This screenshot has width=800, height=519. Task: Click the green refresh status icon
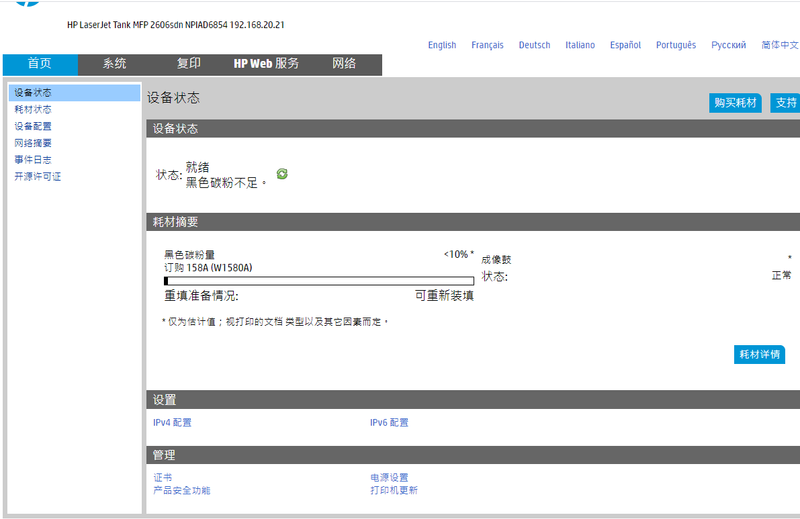[x=282, y=174]
